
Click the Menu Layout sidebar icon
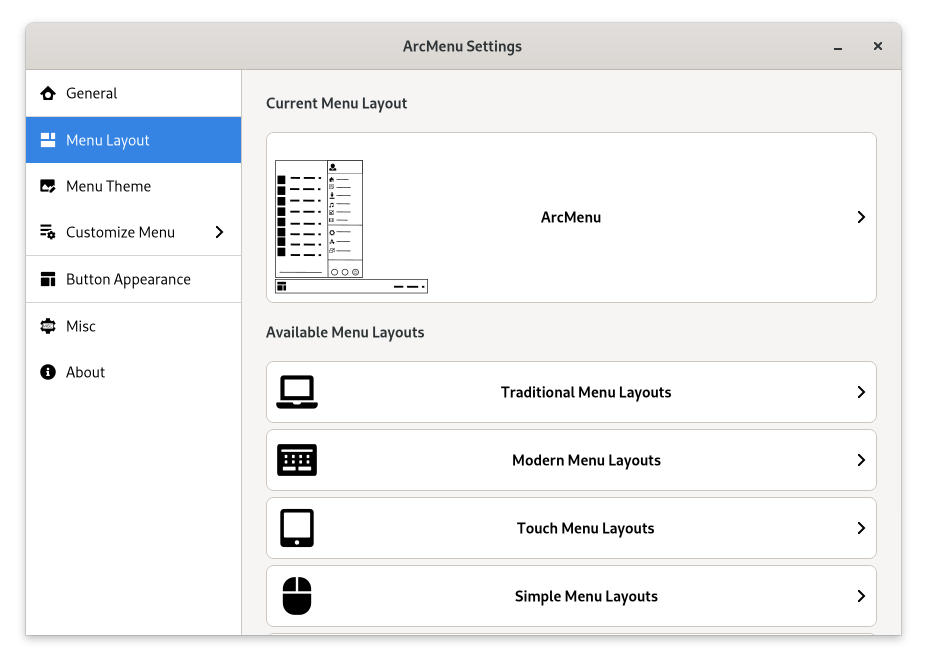47,141
